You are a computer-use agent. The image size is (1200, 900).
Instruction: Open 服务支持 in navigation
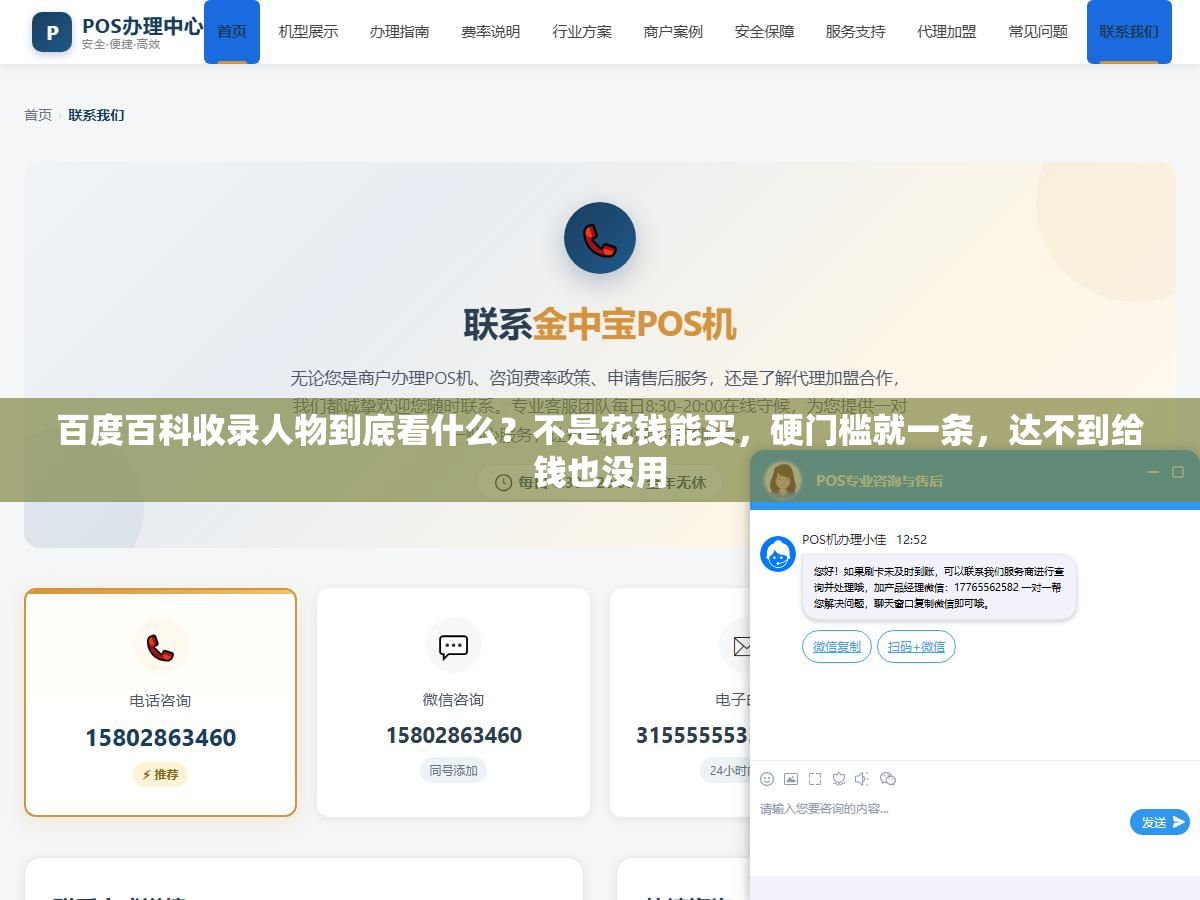(855, 32)
